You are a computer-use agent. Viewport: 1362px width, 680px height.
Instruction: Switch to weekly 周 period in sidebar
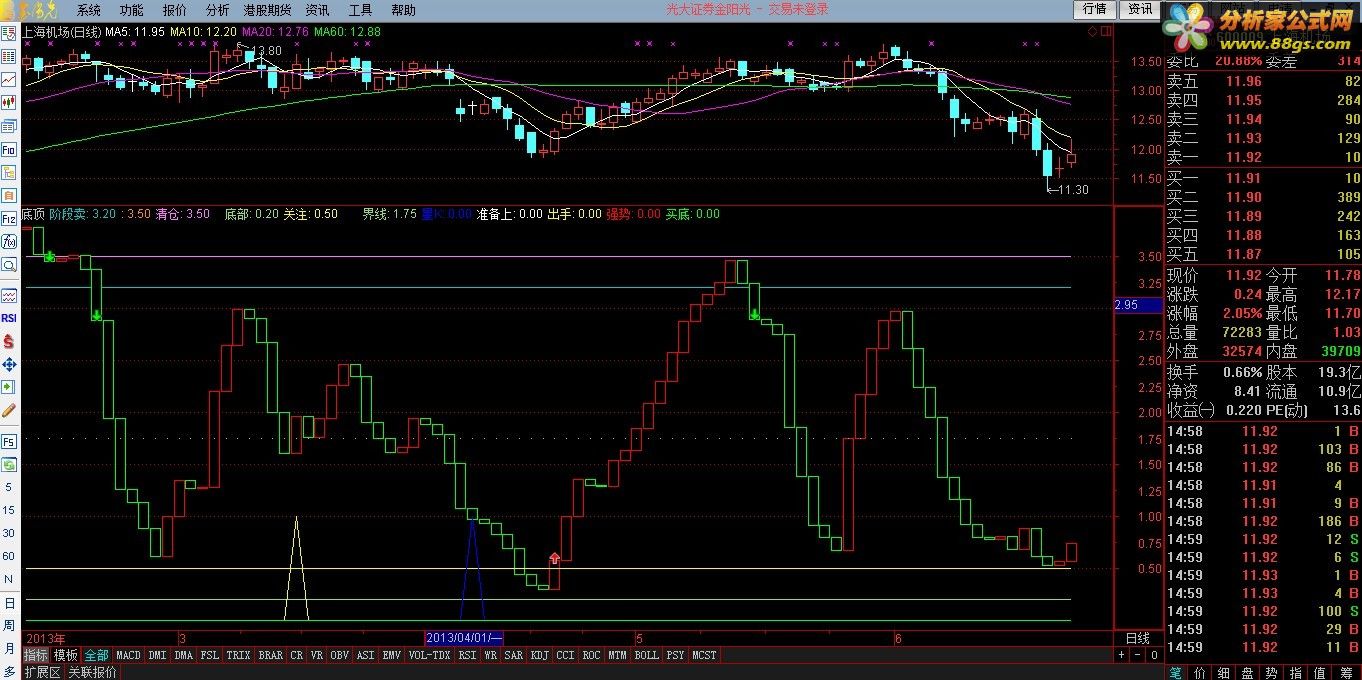(9, 627)
